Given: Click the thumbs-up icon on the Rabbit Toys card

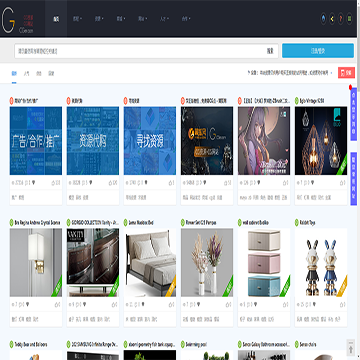Looking at the screenshot, I should tap(341, 304).
